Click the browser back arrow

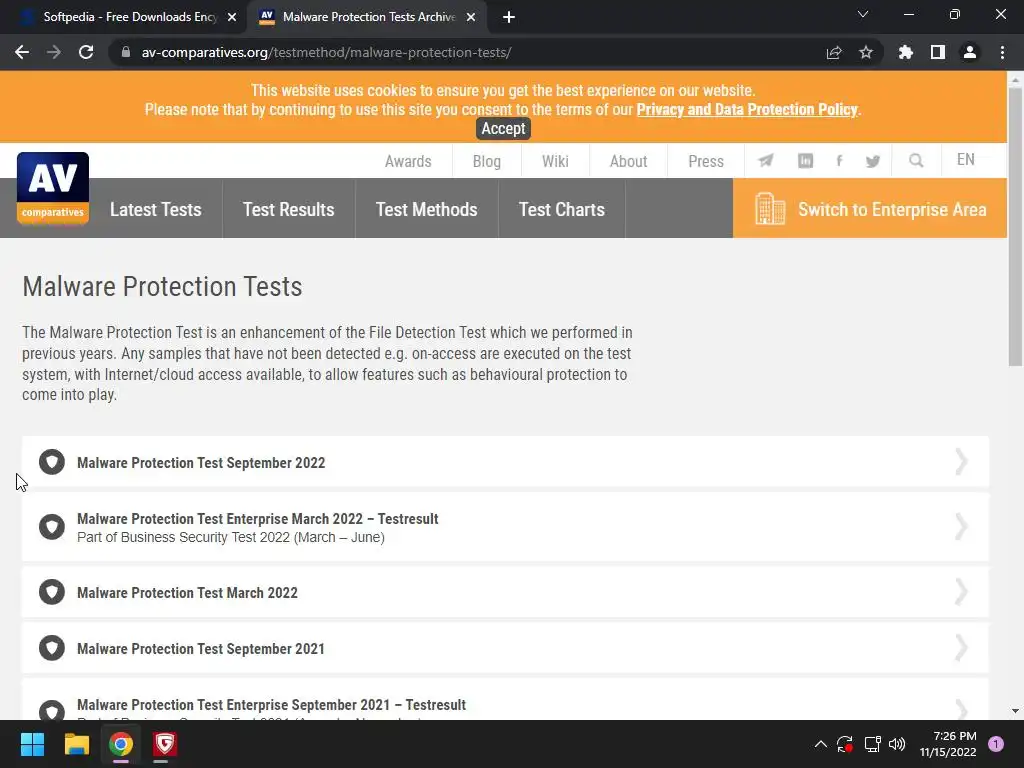click(22, 52)
